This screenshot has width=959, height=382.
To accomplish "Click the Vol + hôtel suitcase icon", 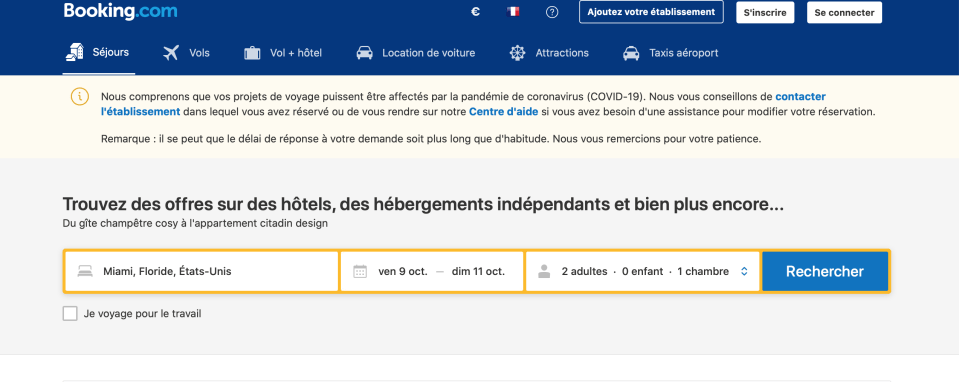I will (x=252, y=53).
